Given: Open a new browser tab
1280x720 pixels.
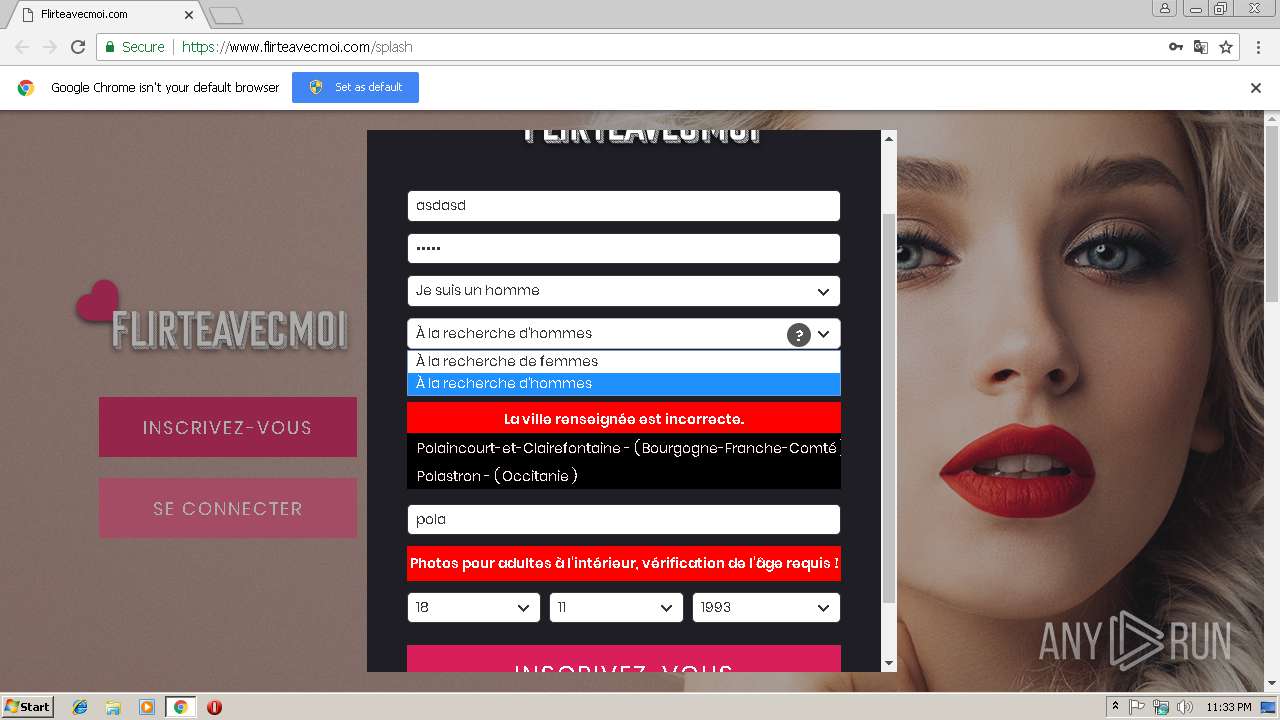Looking at the screenshot, I should coord(226,15).
